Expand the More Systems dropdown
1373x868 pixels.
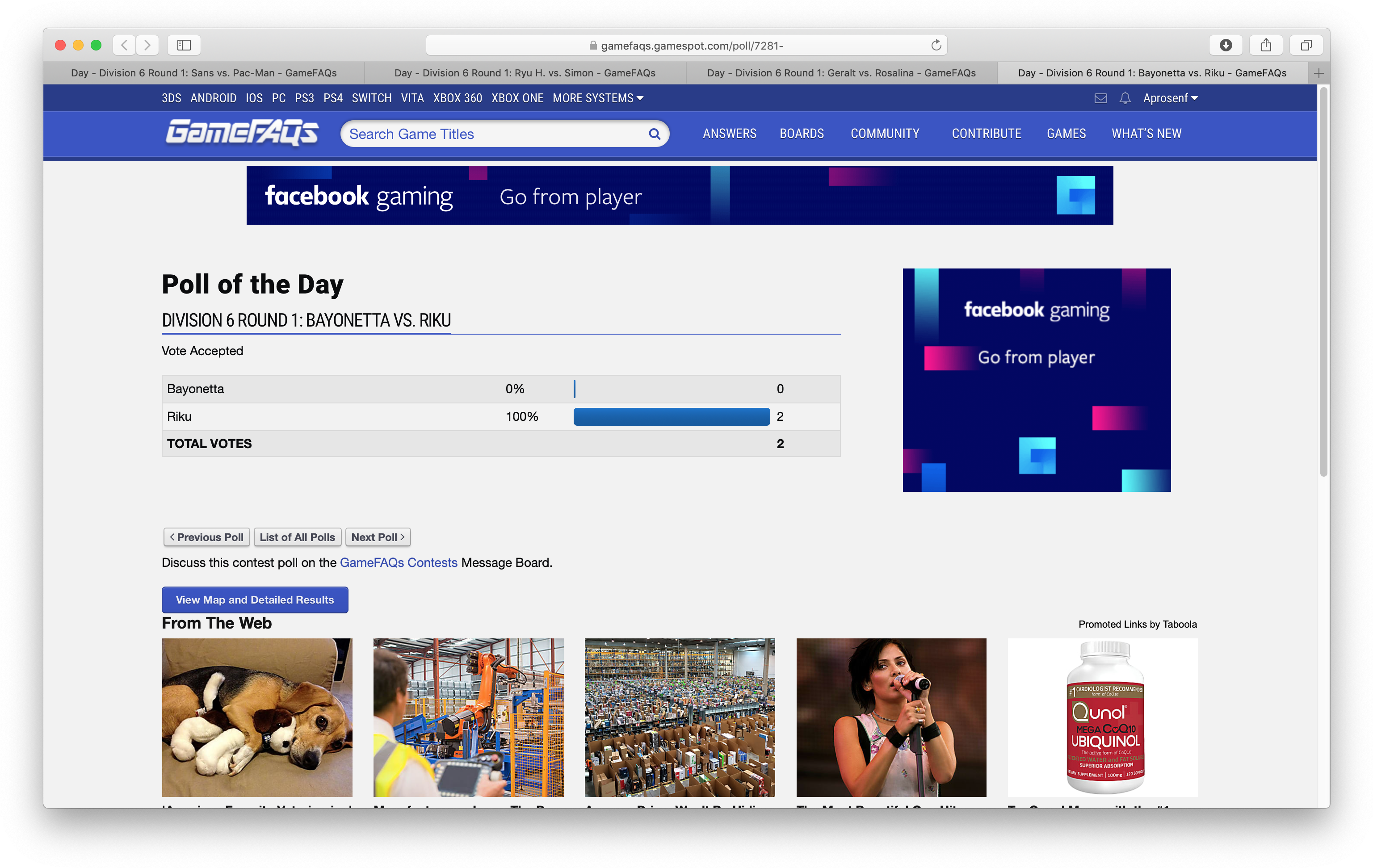(597, 98)
